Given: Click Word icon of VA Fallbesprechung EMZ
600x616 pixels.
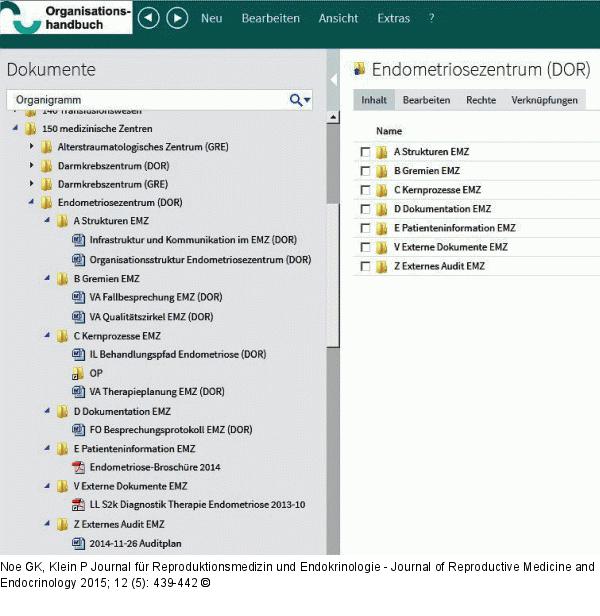Looking at the screenshot, I should point(78,297).
